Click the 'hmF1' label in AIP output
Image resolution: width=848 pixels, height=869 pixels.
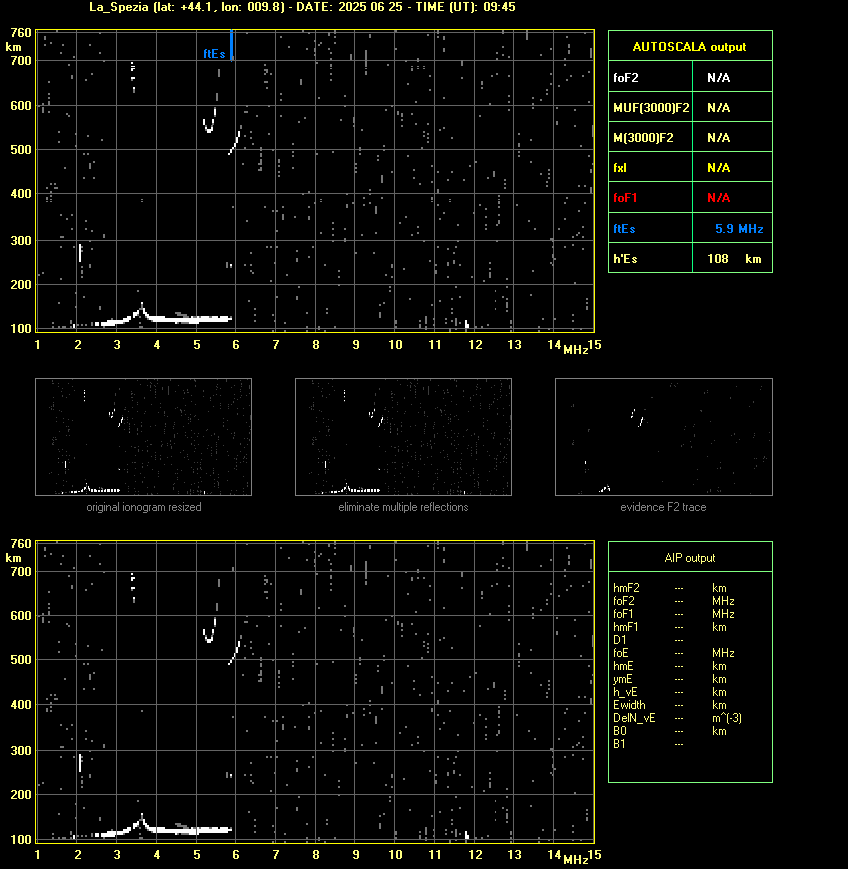(626, 627)
